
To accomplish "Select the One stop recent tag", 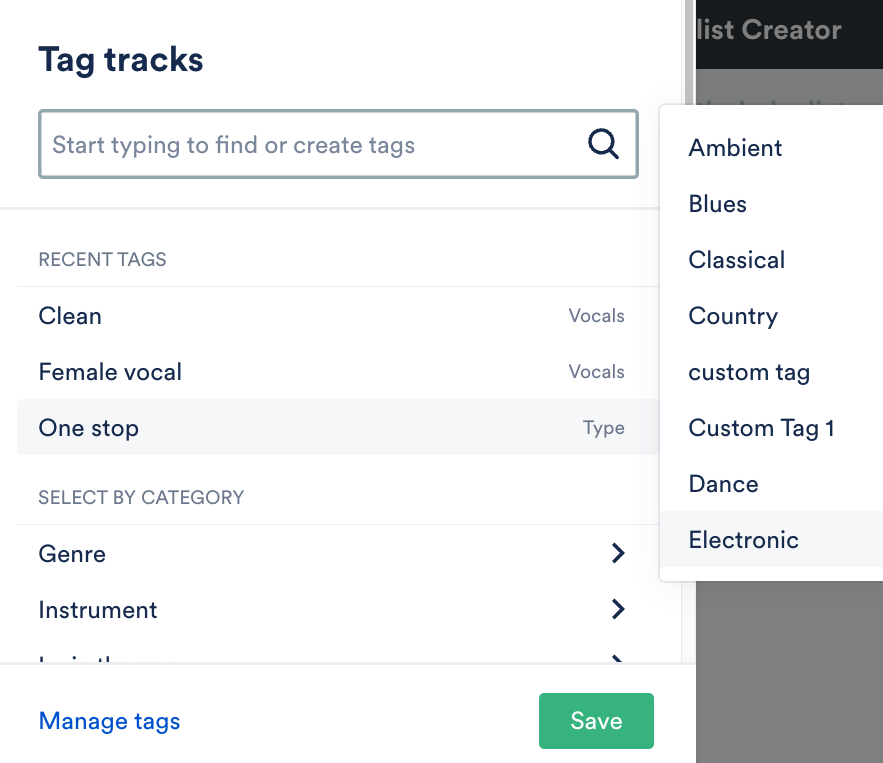I will tap(89, 428).
